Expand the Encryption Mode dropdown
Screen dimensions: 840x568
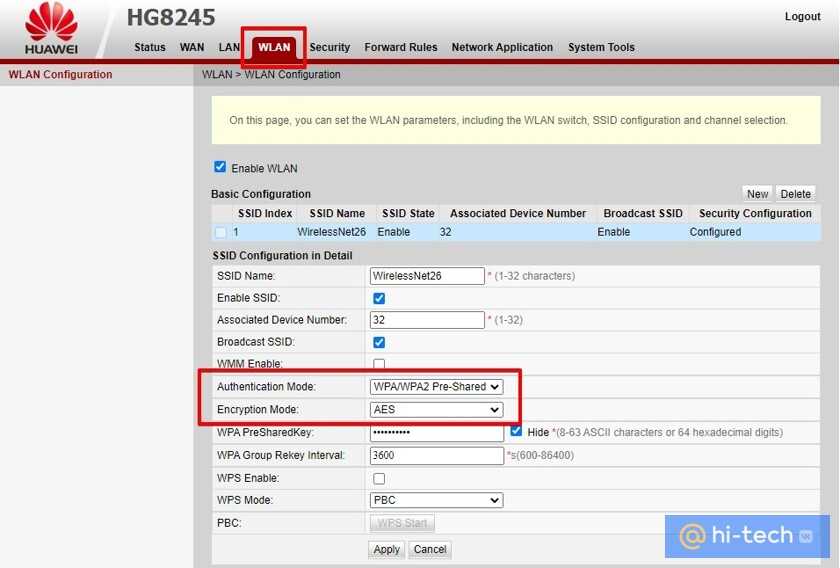[x=436, y=410]
